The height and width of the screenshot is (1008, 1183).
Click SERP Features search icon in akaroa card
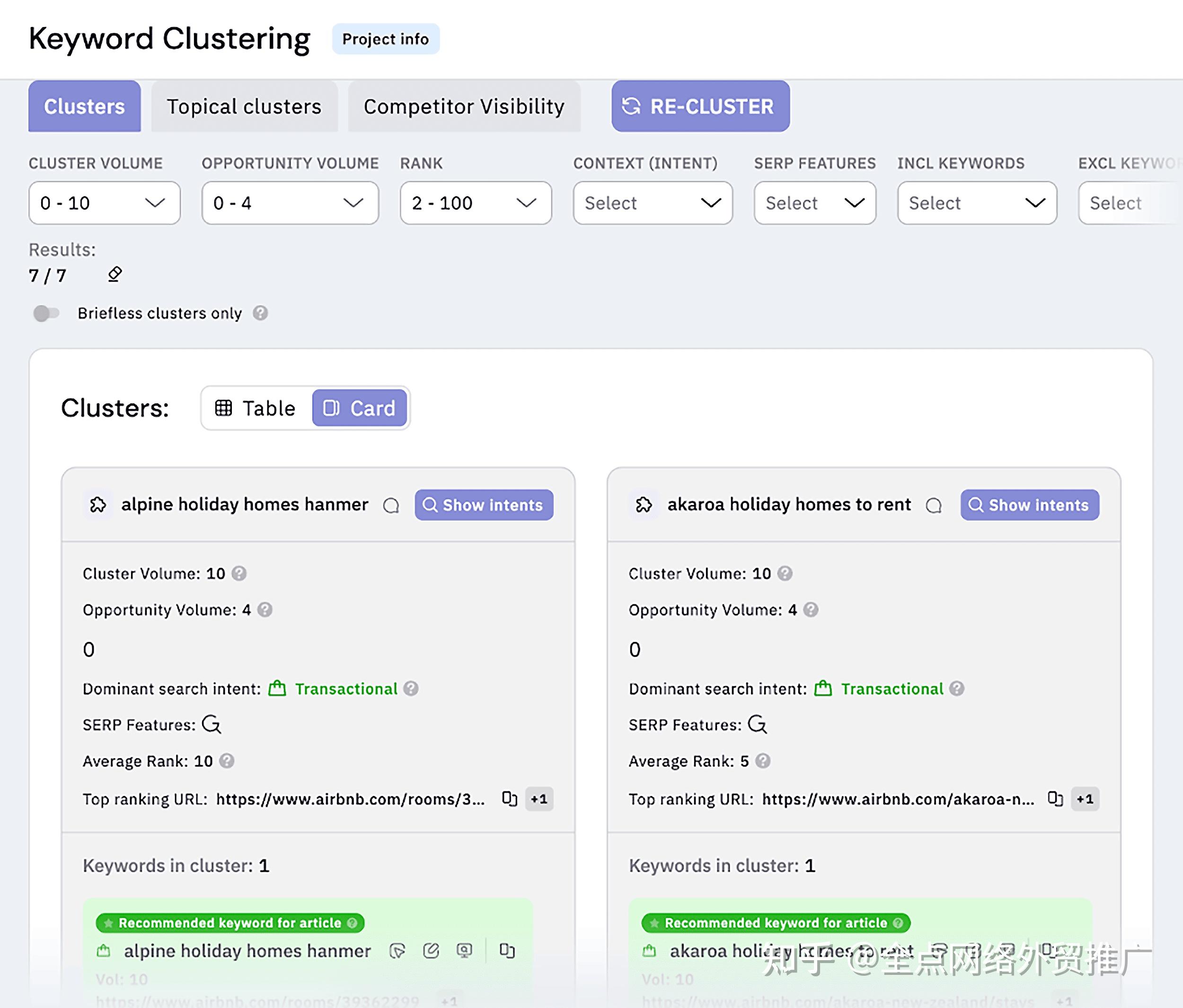click(x=758, y=724)
